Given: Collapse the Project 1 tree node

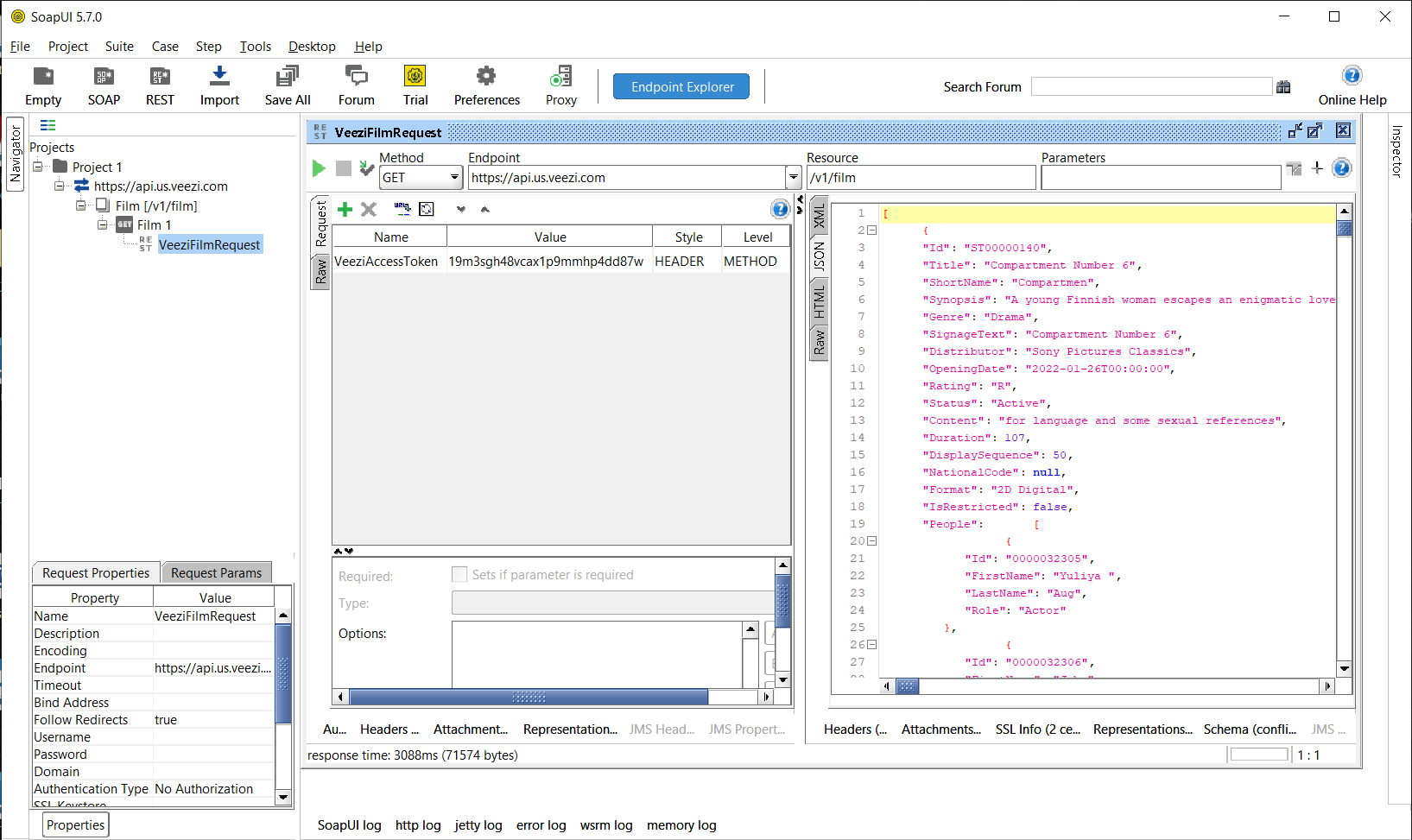Looking at the screenshot, I should (x=38, y=167).
